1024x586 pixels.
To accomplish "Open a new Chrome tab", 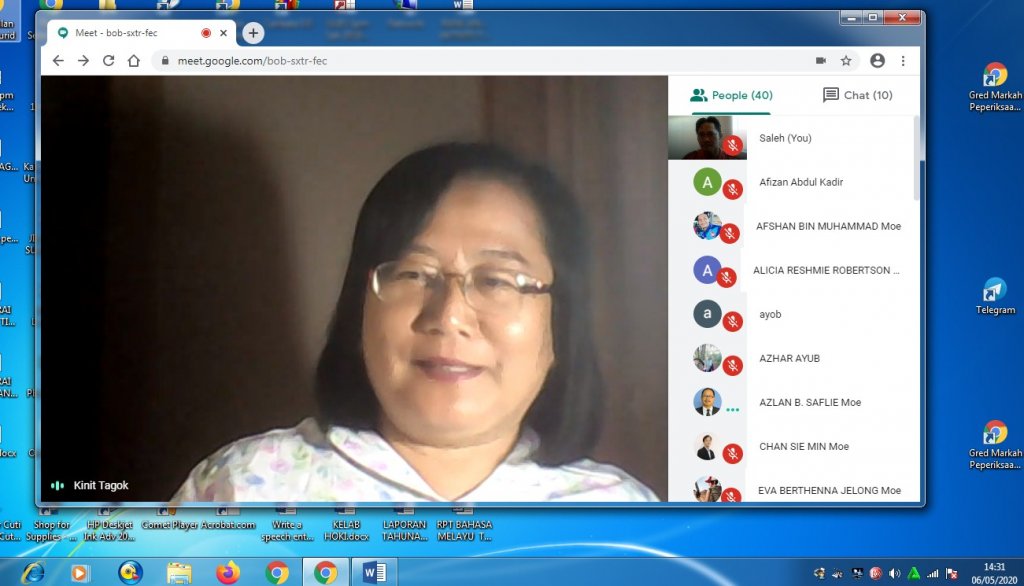I will (x=253, y=33).
